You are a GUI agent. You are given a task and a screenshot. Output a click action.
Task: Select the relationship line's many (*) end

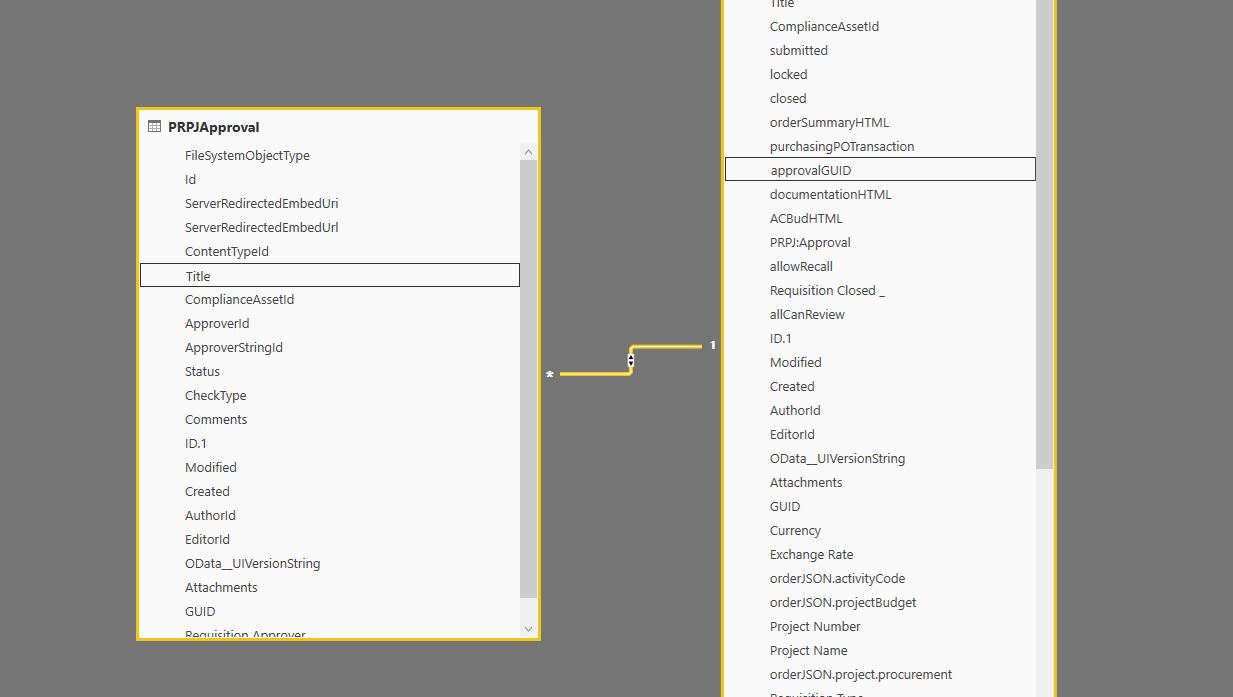pos(550,374)
